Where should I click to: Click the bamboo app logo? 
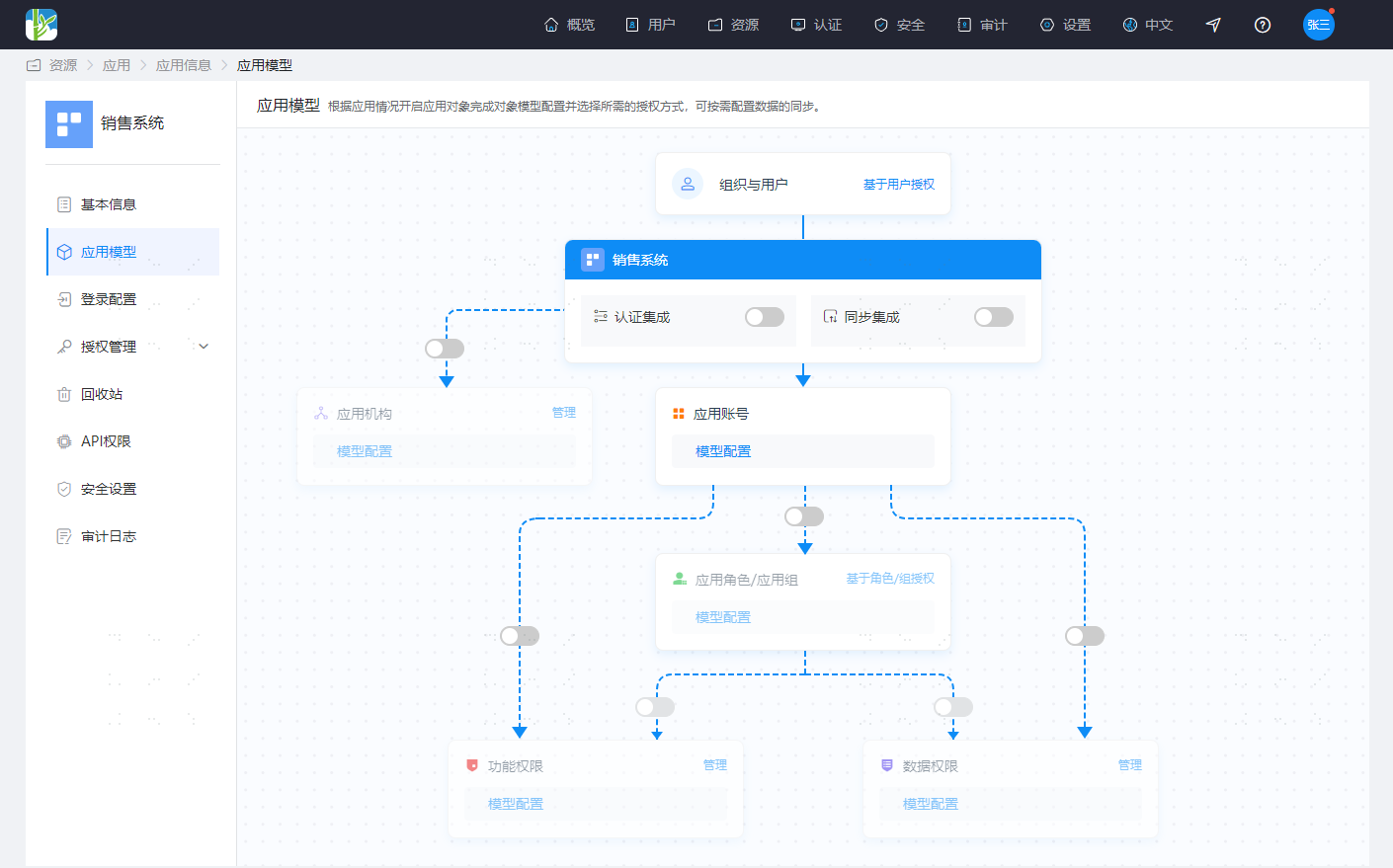pyautogui.click(x=41, y=25)
